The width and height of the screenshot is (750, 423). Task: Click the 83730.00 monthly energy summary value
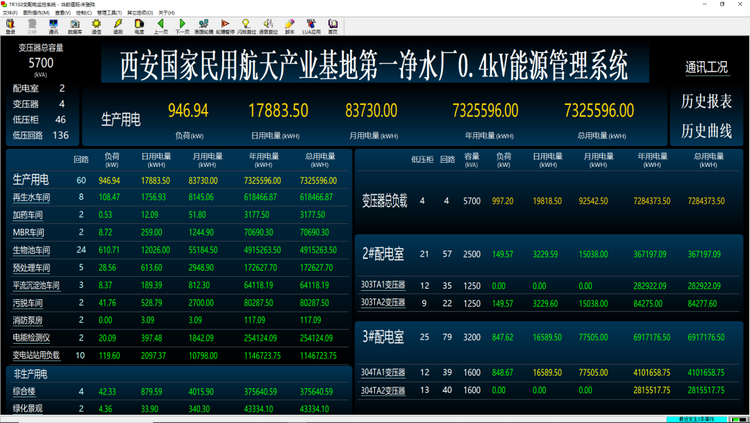pyautogui.click(x=371, y=111)
